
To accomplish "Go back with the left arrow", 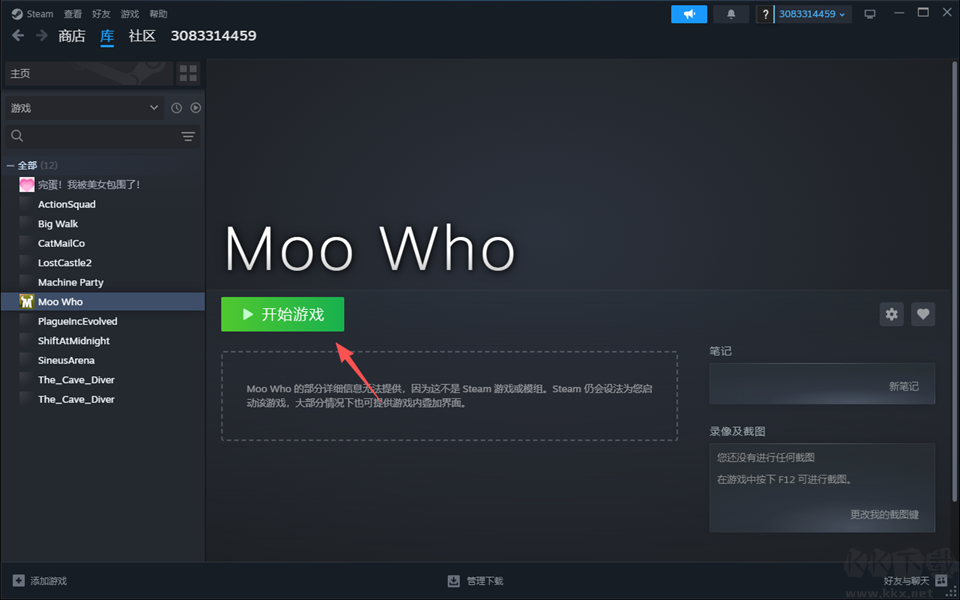I will point(18,36).
